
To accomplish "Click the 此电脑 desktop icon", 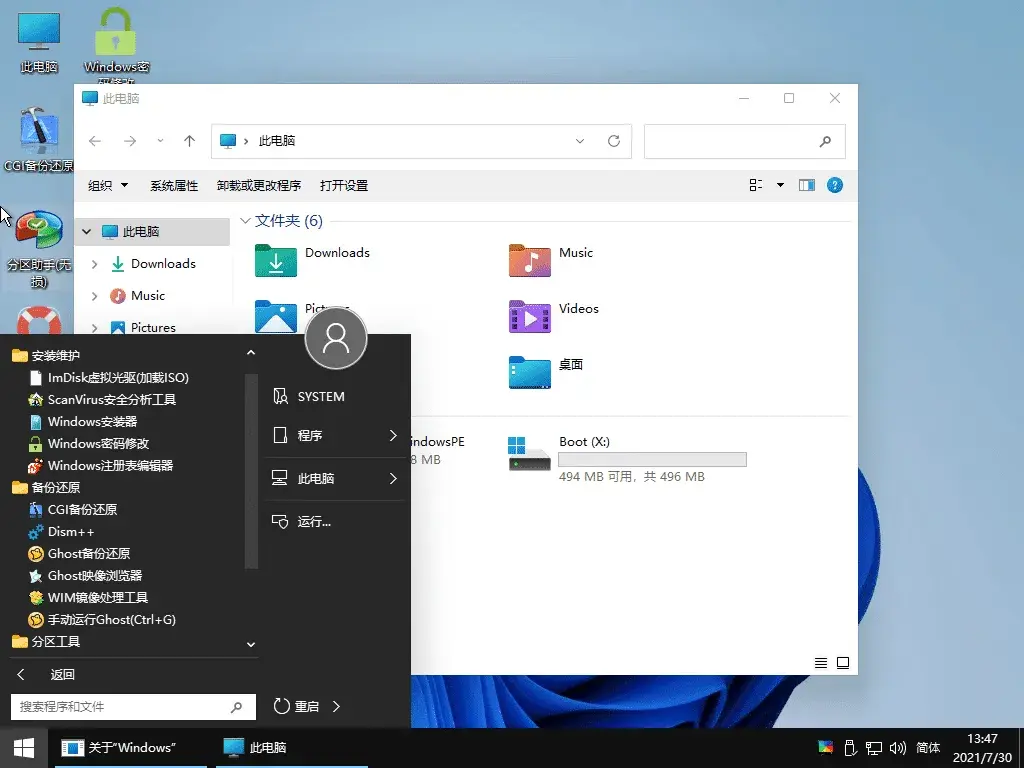I will coord(39,42).
